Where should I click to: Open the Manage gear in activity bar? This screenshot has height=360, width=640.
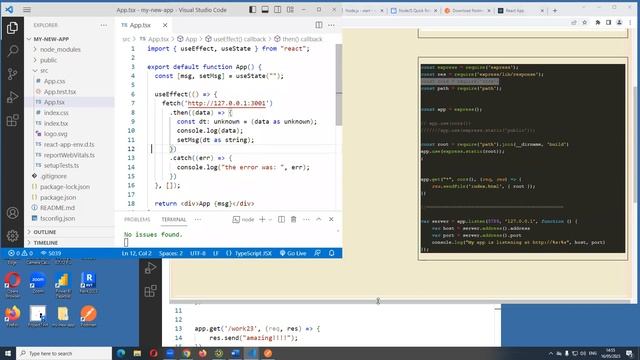[x=12, y=236]
